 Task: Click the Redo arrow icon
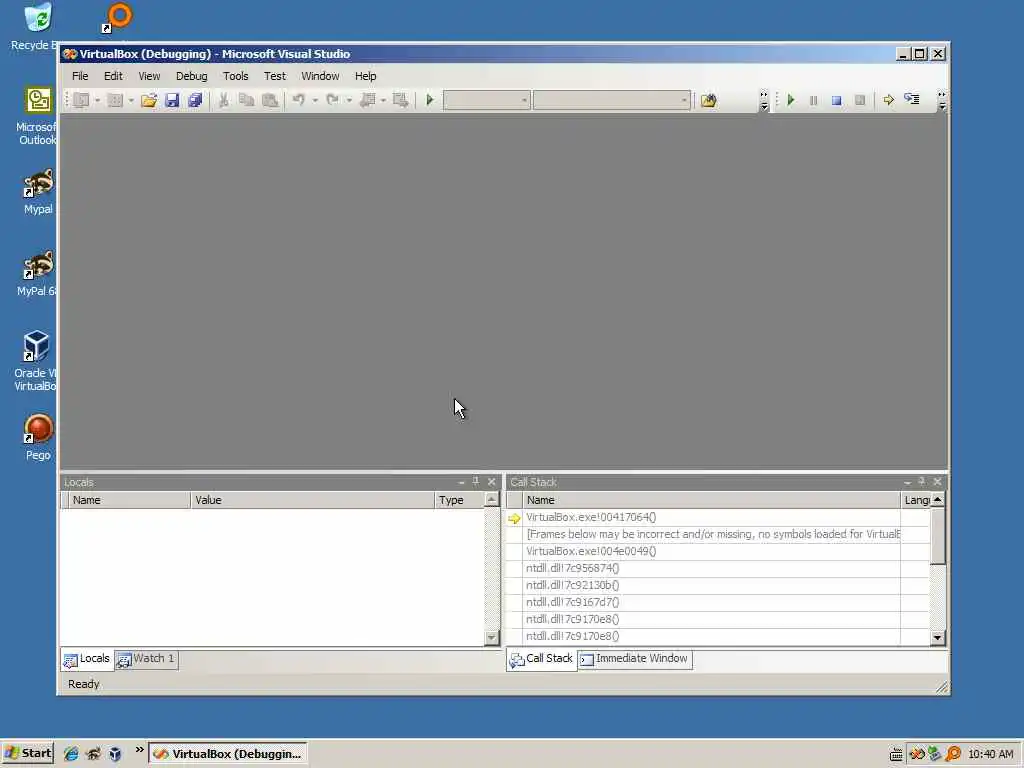332,101
